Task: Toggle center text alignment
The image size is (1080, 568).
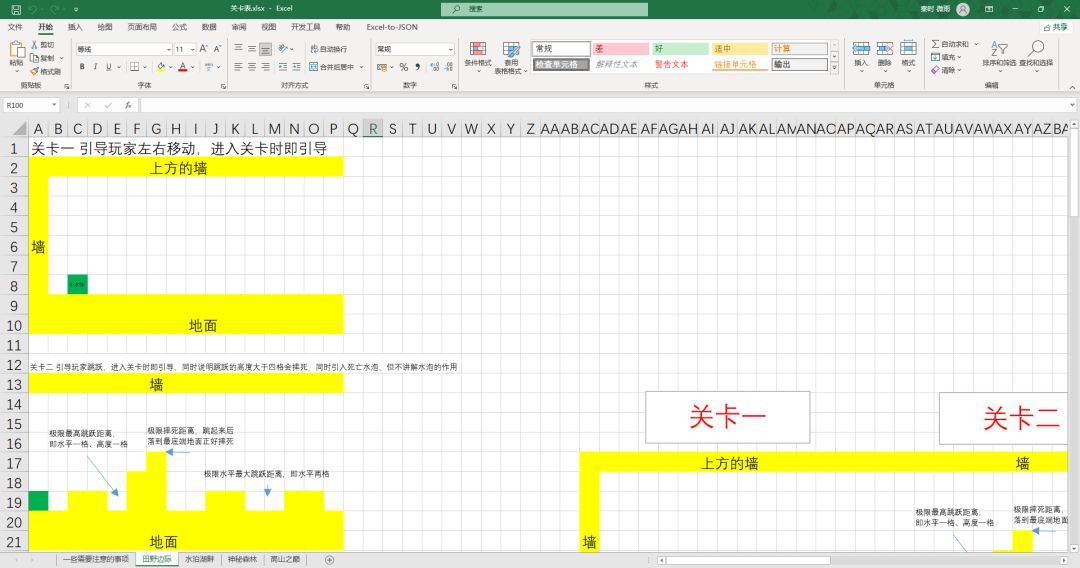Action: [x=252, y=67]
